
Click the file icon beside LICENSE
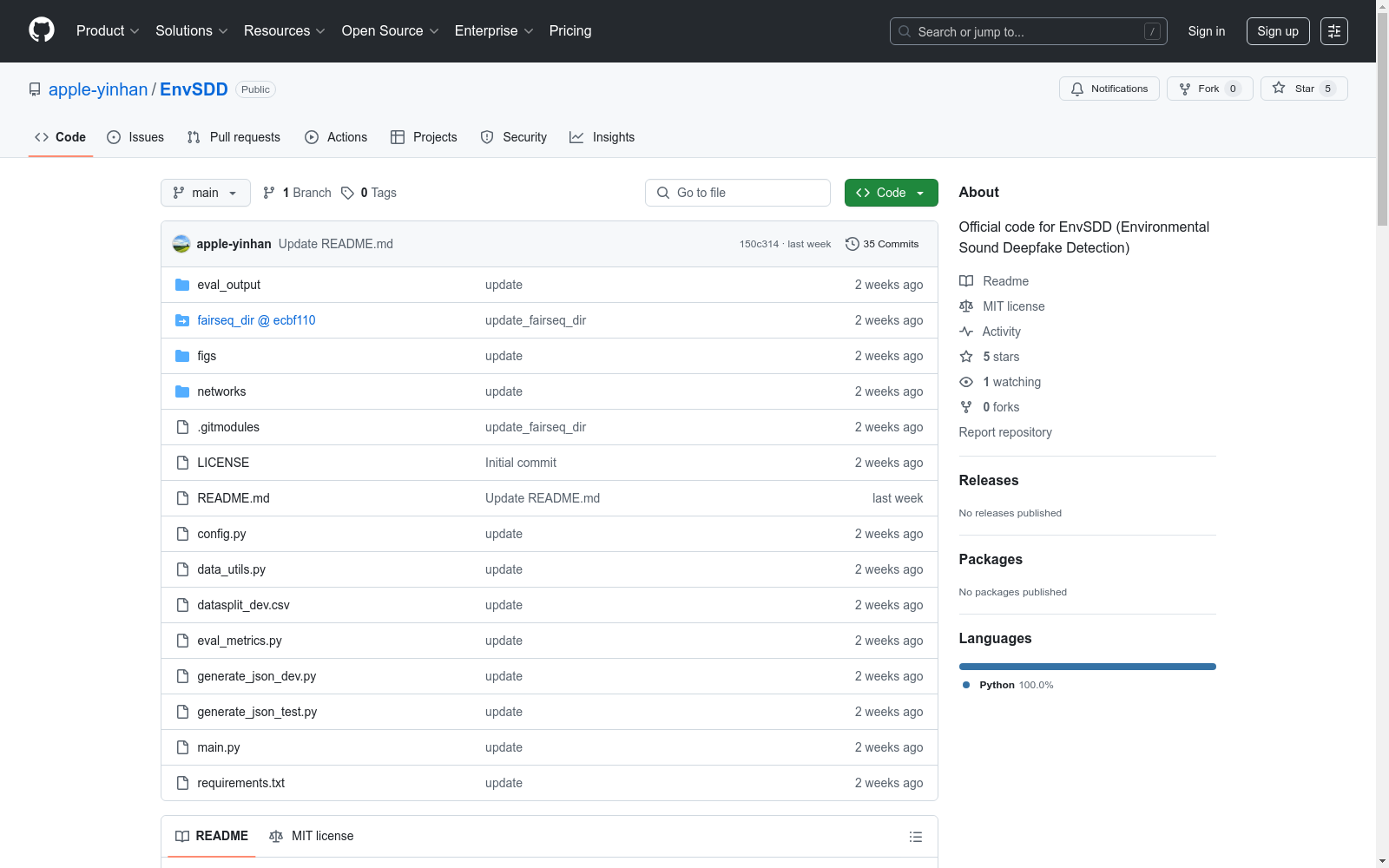pos(182,463)
